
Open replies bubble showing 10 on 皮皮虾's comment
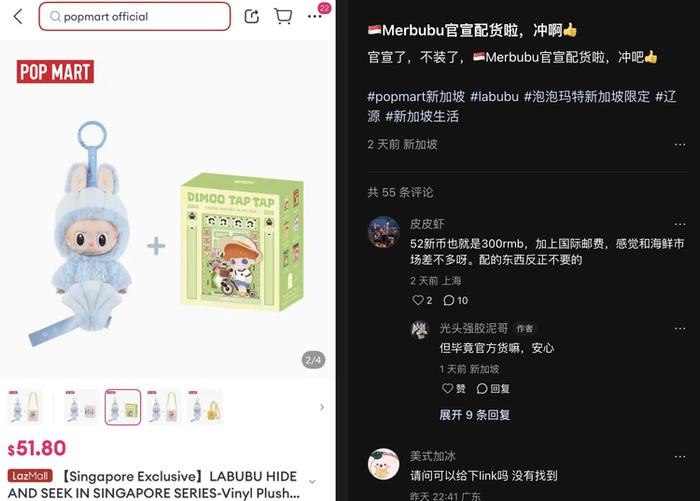455,300
